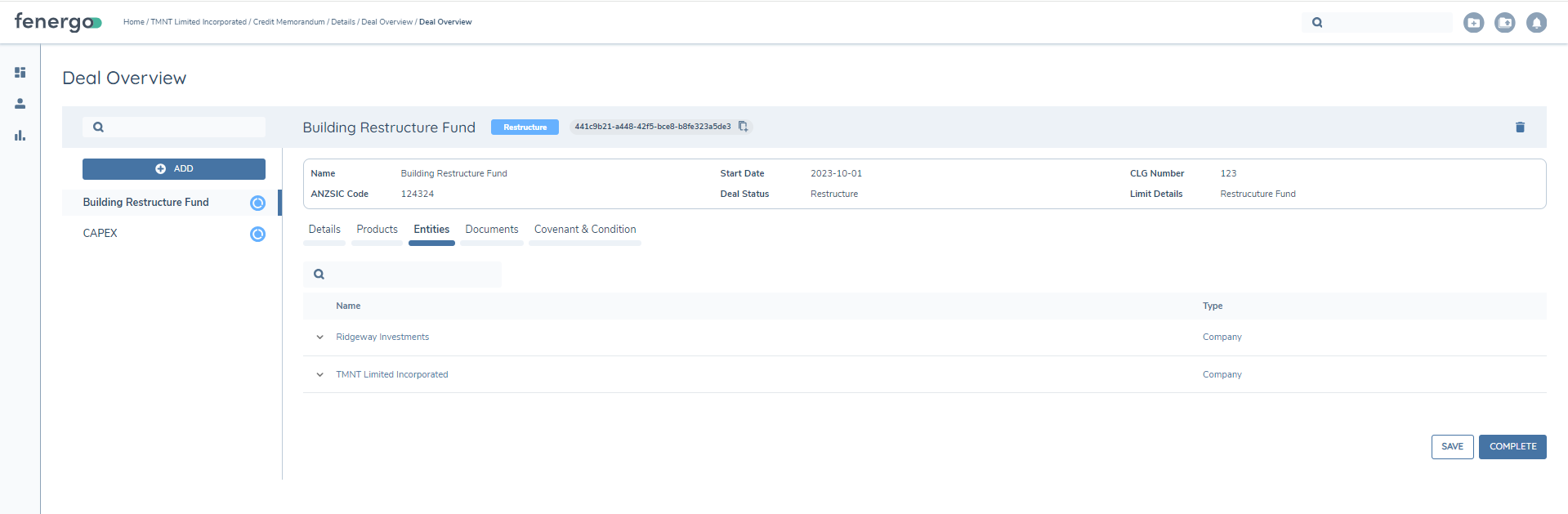Go to the Documents tab
The height and width of the screenshot is (514, 1568).
[x=491, y=230]
